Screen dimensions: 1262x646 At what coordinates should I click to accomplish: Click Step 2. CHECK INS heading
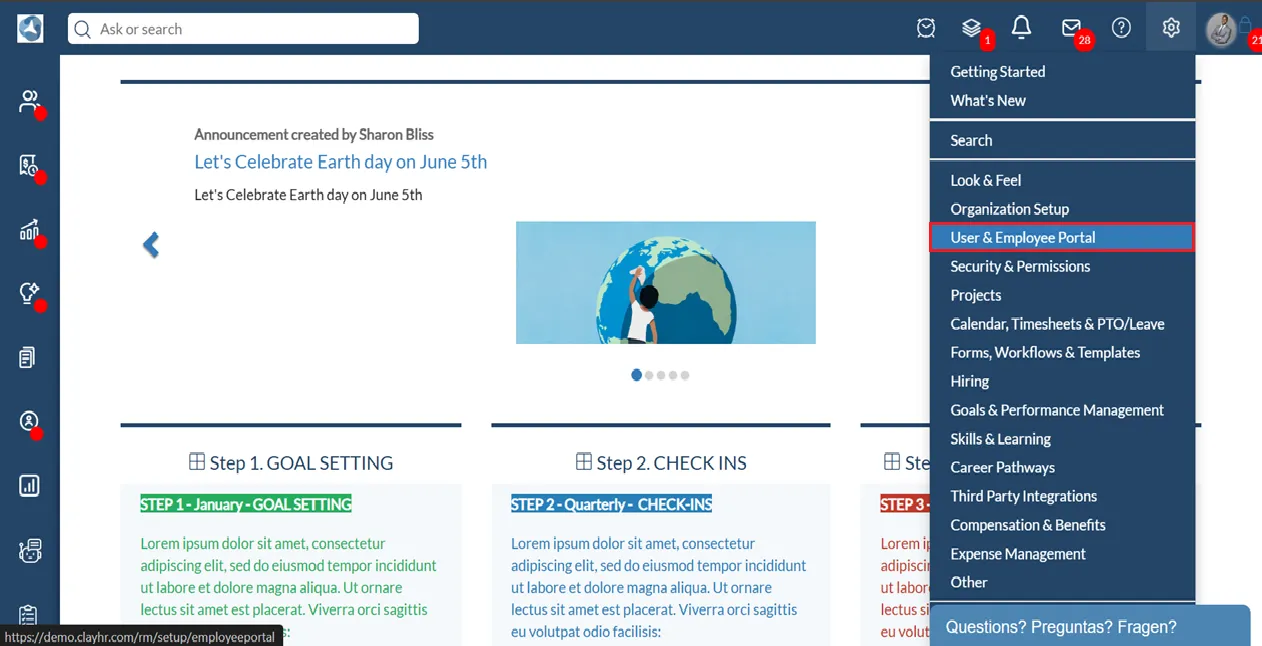[x=671, y=463]
